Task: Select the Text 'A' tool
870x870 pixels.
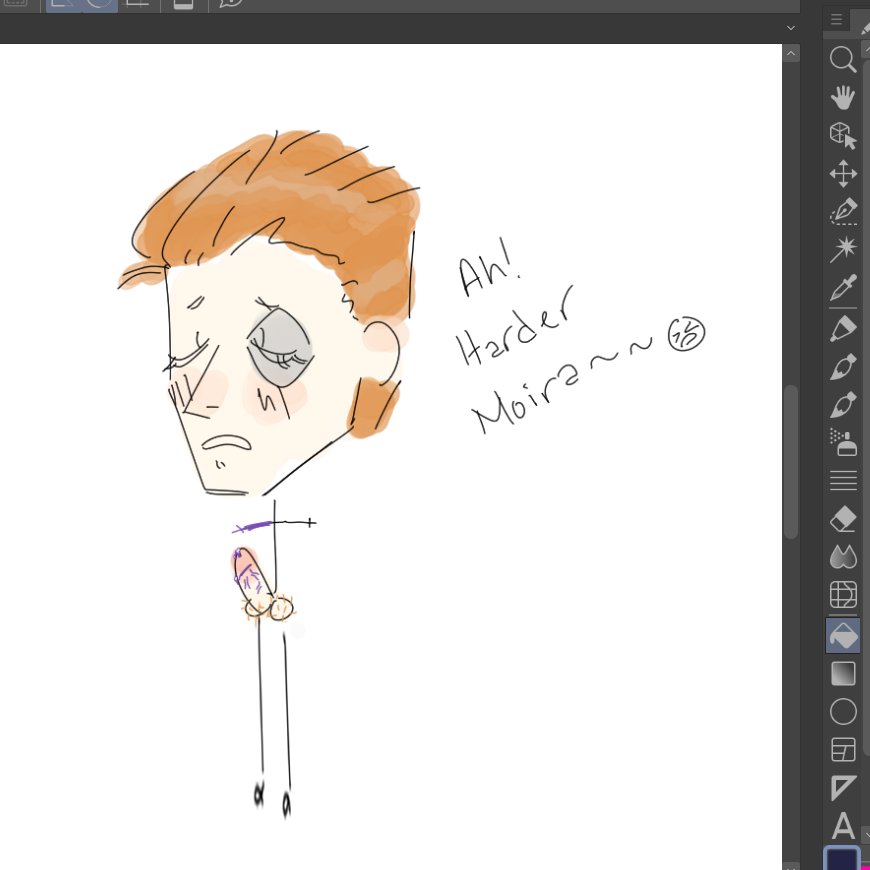Action: tap(843, 826)
